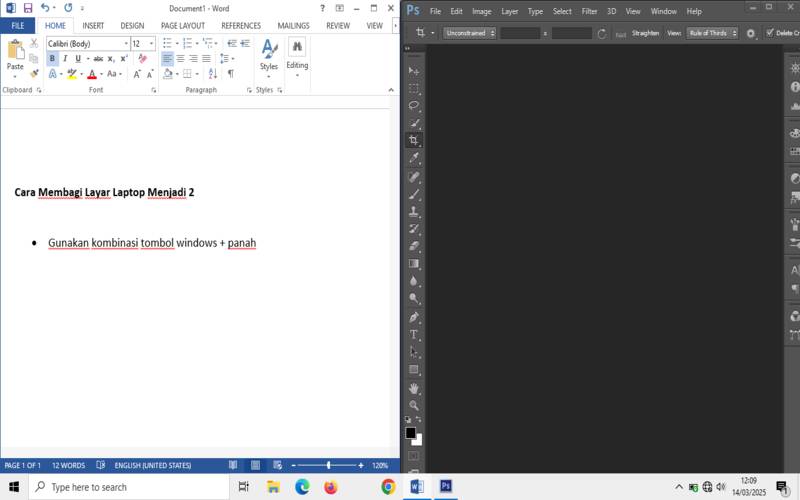800x500 pixels.
Task: Click the Save icon in Word title bar
Action: pos(28,8)
